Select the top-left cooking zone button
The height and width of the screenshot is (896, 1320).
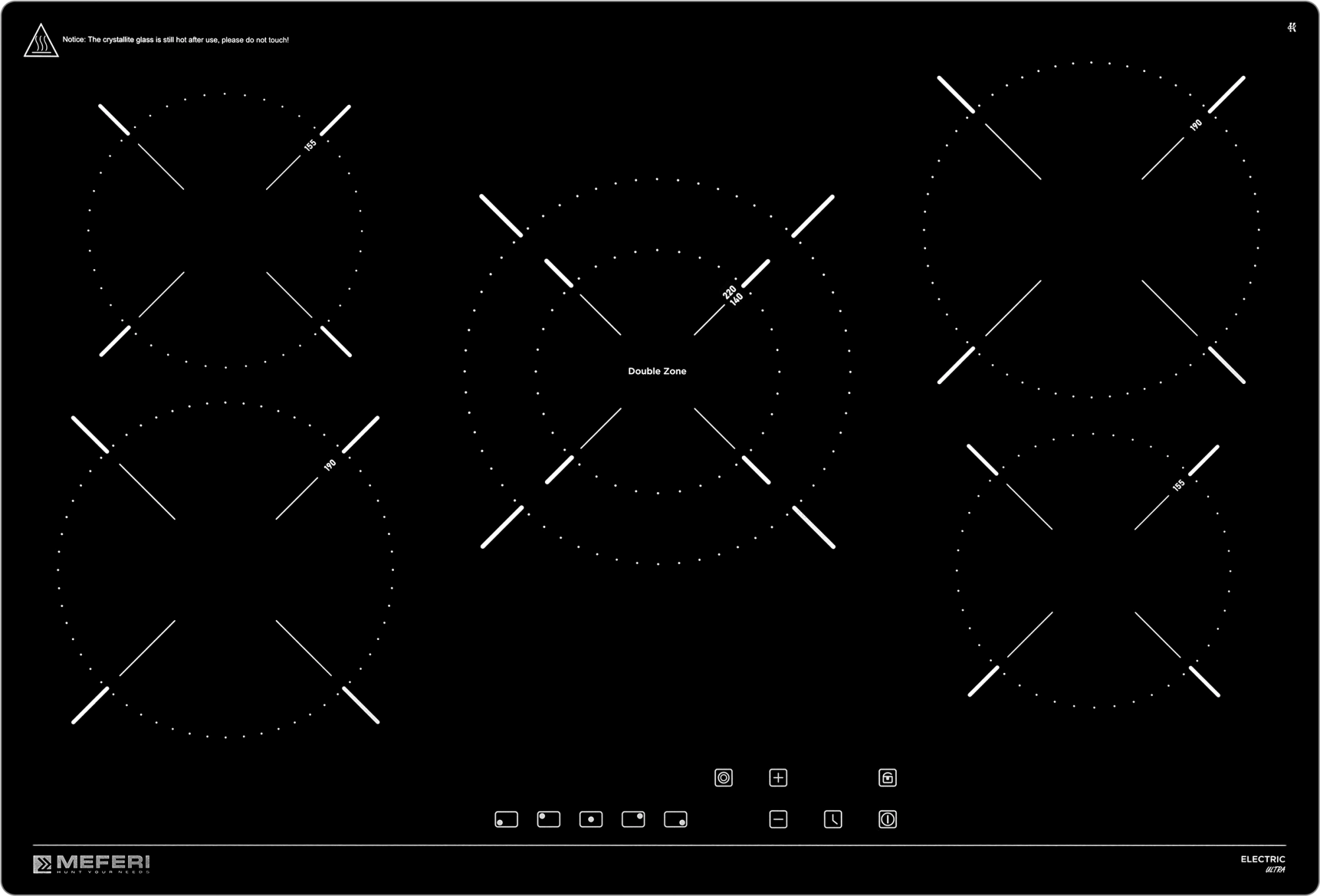[x=548, y=819]
